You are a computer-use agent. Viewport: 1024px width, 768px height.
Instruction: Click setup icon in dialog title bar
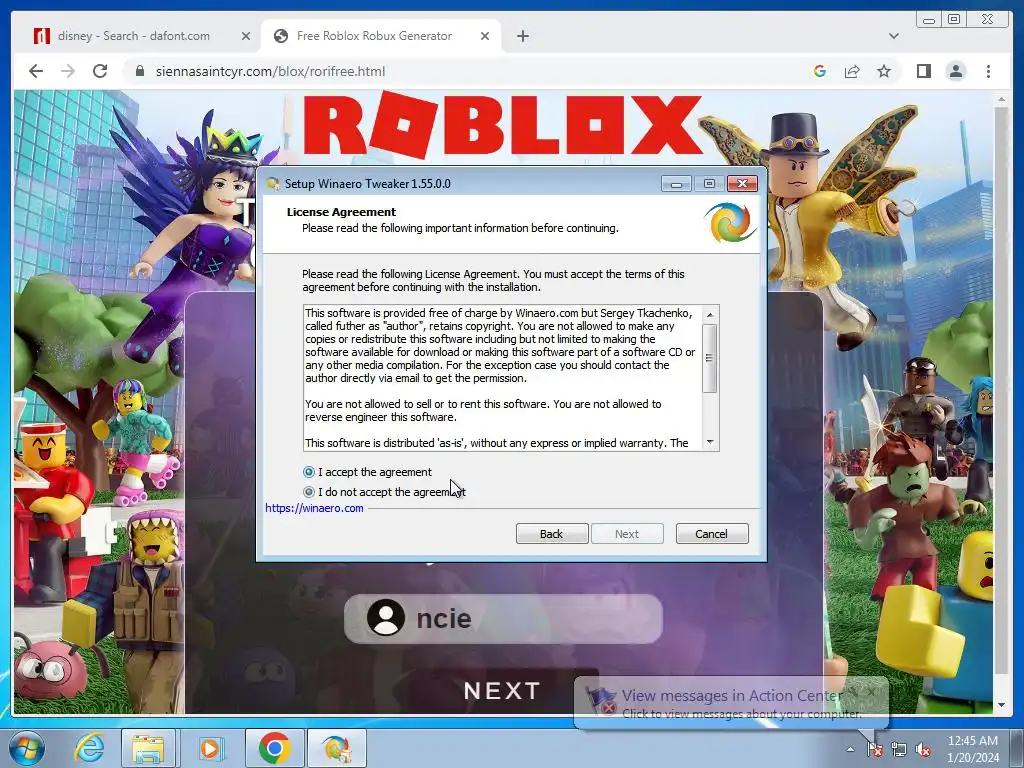[x=273, y=184]
